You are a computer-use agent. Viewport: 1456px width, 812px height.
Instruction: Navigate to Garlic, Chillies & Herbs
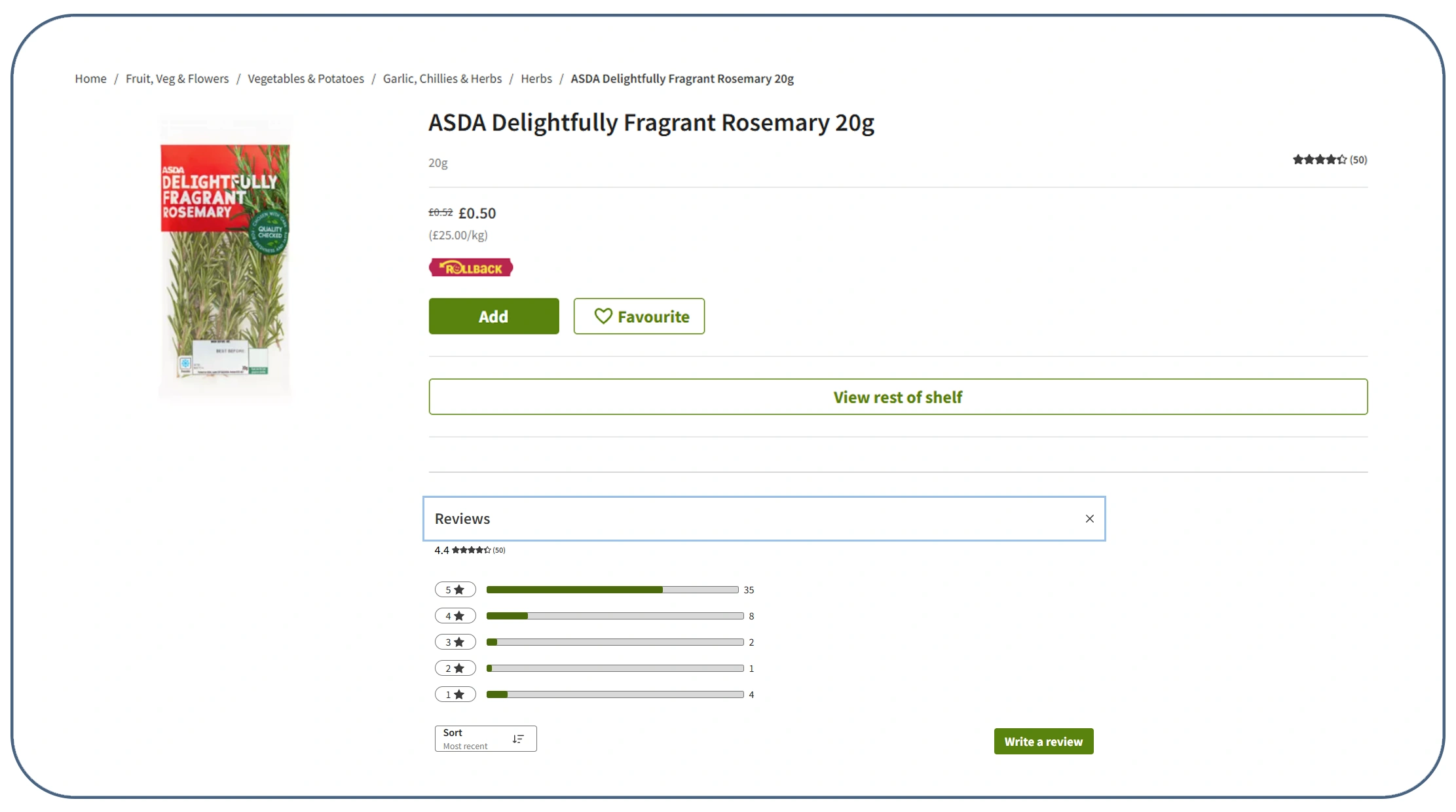pos(442,79)
